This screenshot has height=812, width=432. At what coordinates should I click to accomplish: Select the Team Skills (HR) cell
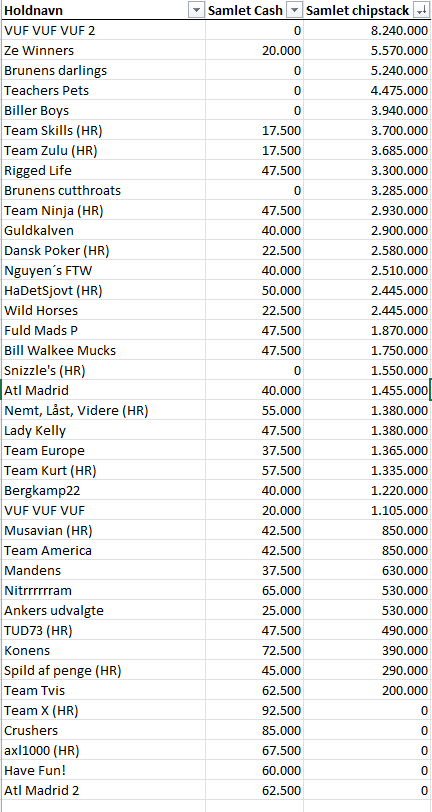point(103,130)
